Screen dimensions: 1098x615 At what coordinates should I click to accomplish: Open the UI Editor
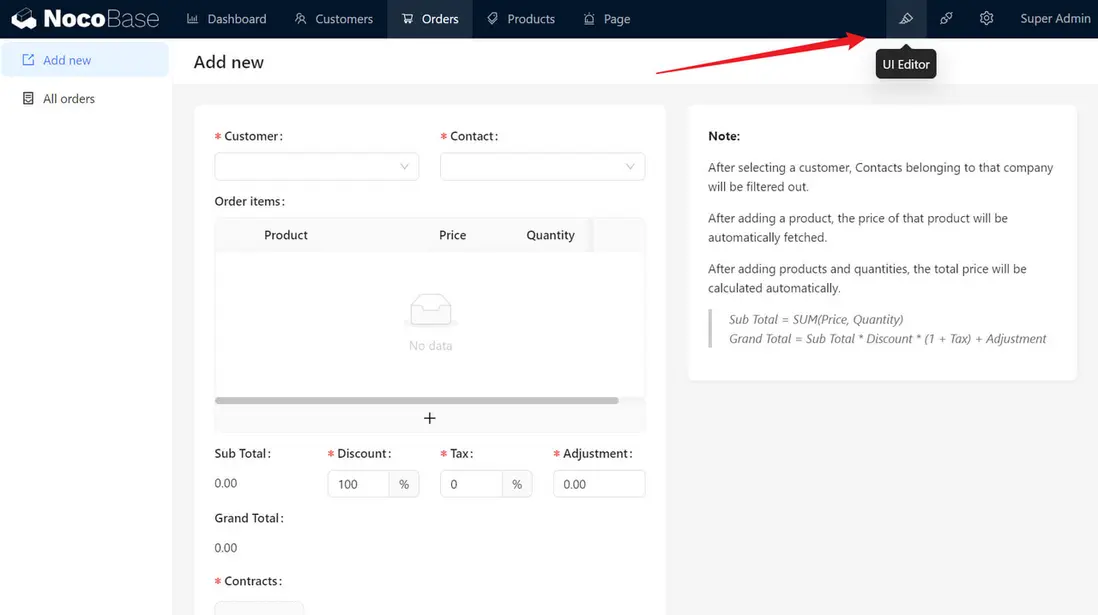coord(906,18)
